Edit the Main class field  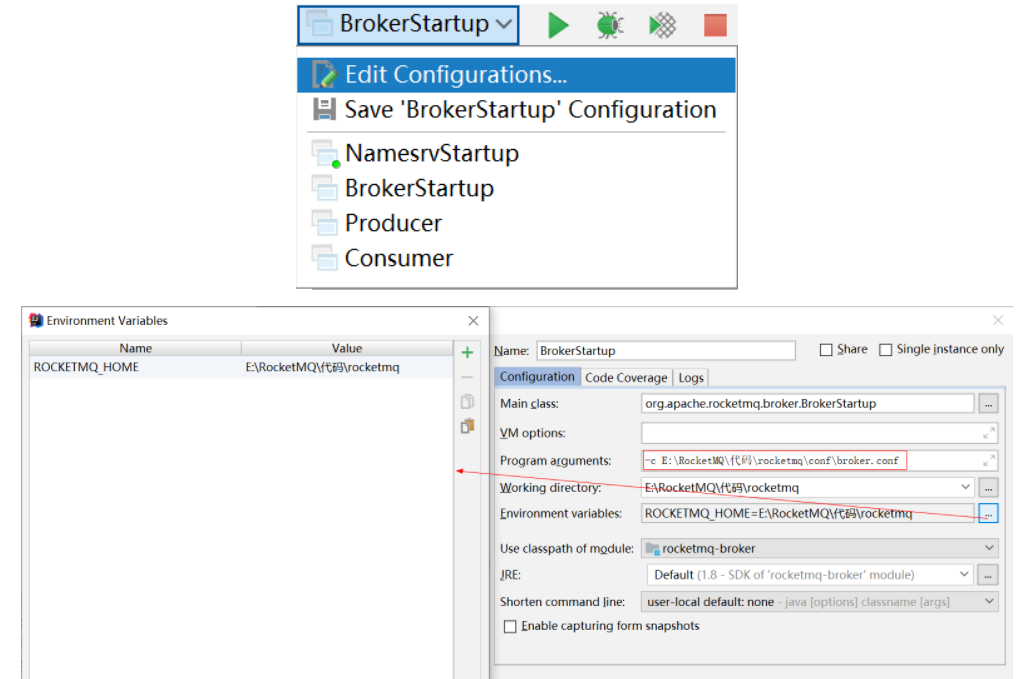click(x=807, y=403)
